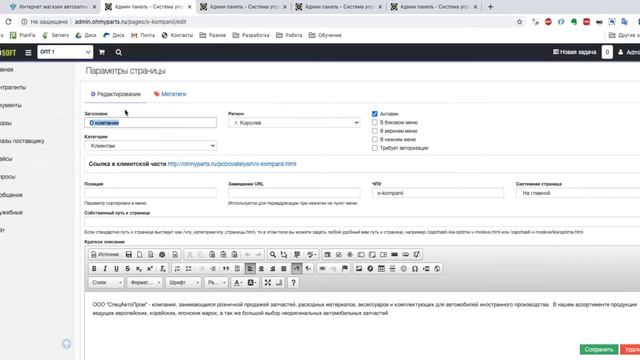Insert an image via editor toolbar
640x360 pixels.
(359, 269)
